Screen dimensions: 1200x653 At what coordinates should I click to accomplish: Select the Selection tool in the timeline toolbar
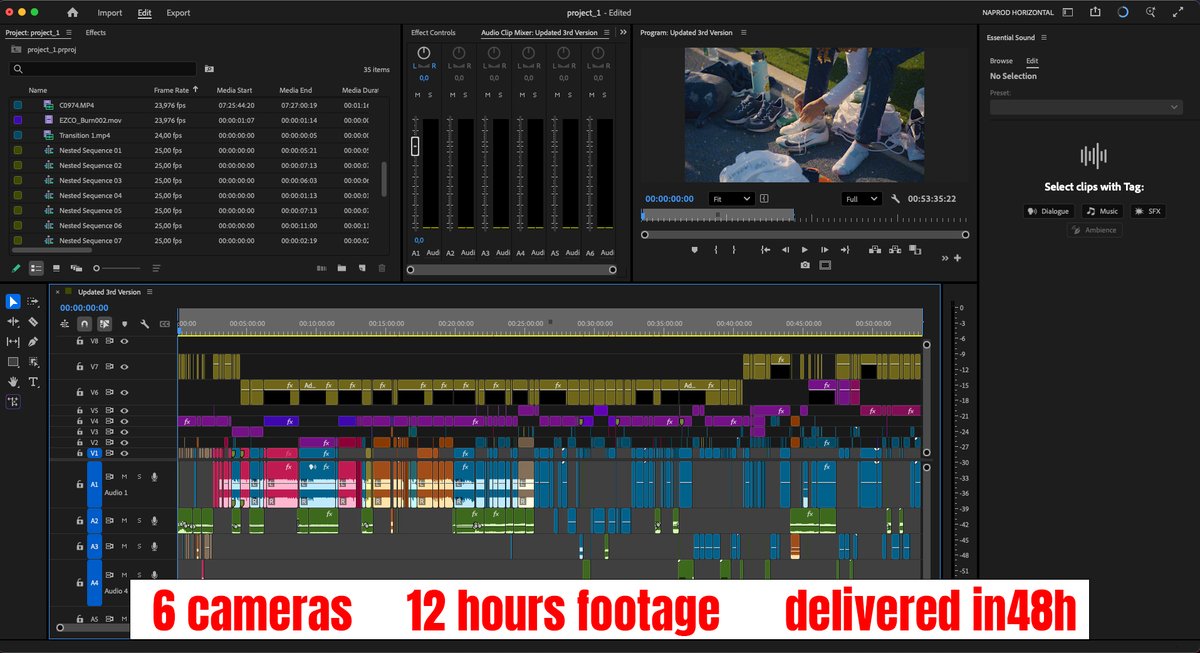coord(13,301)
